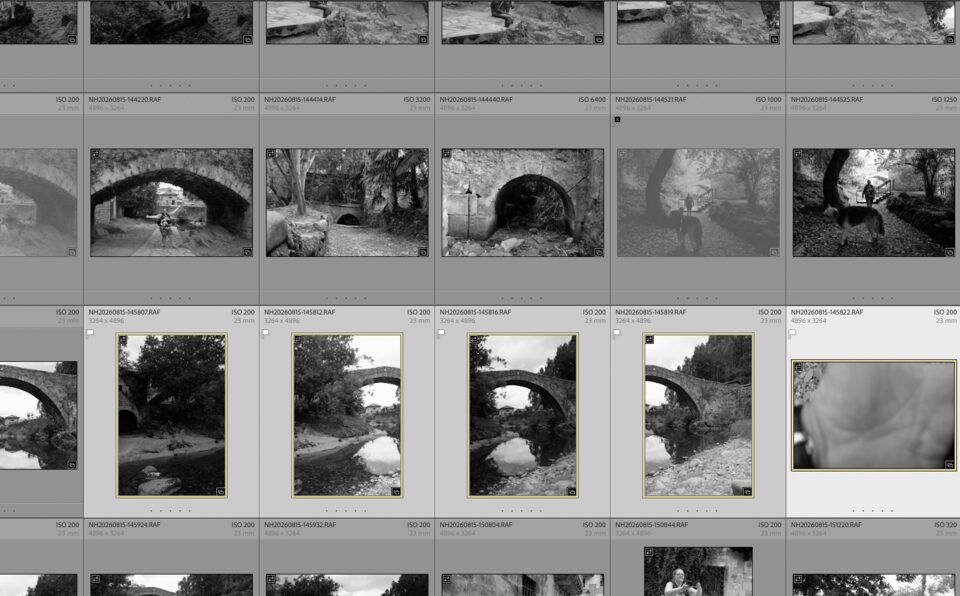Set rating dots under NH20260815-145807.RAF
The image size is (960, 596).
tap(171, 510)
